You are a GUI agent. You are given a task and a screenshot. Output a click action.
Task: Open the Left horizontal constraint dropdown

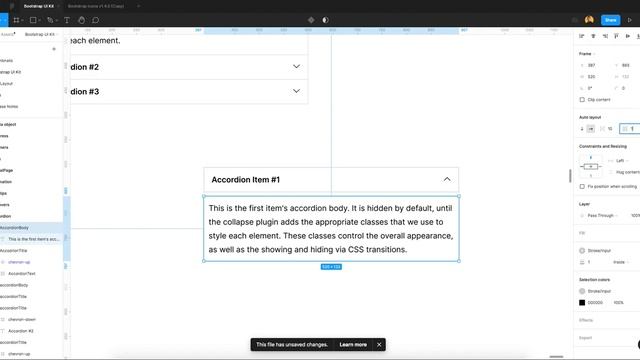[622, 161]
